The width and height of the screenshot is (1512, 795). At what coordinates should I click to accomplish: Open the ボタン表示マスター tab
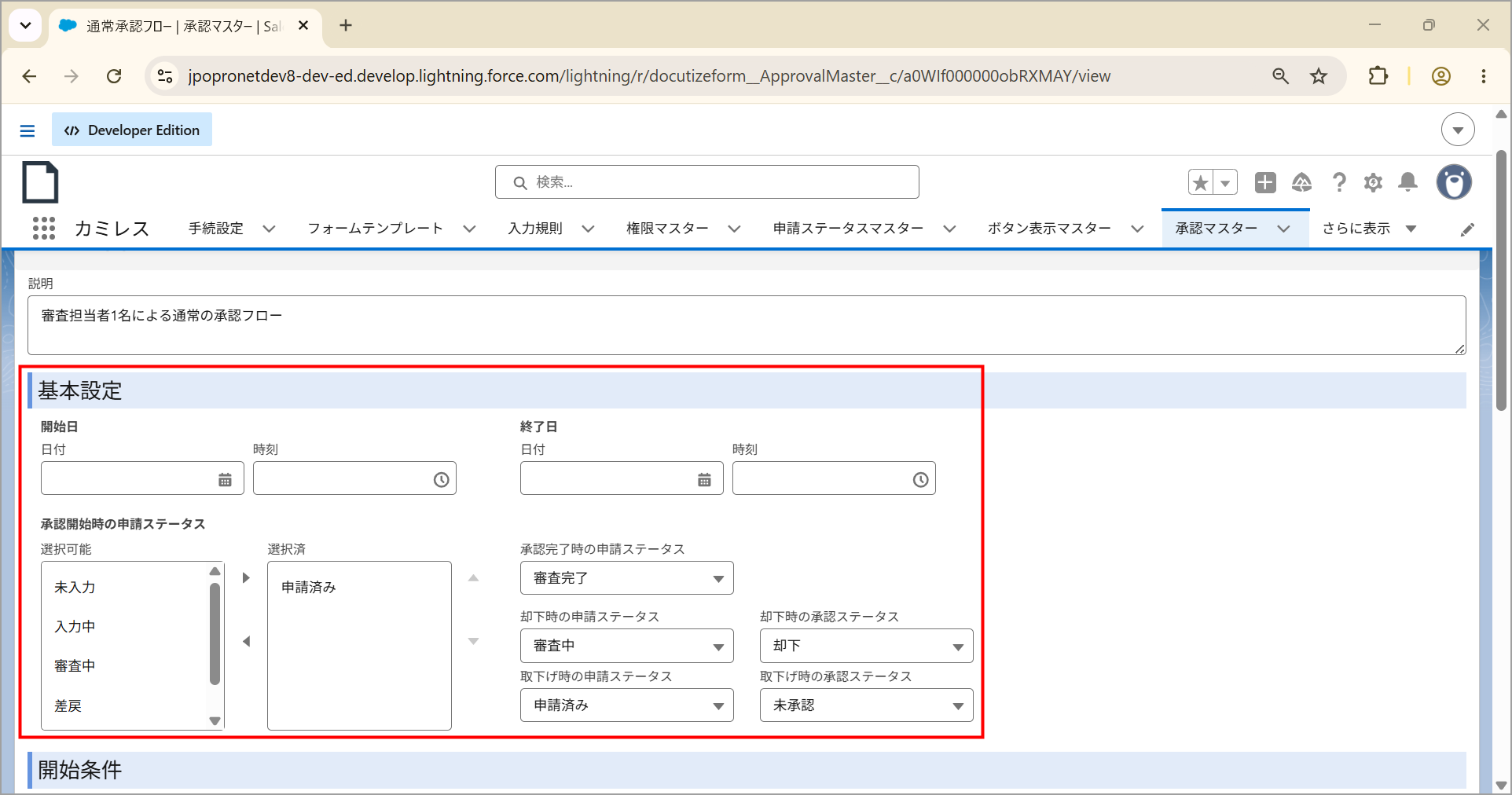[1049, 229]
